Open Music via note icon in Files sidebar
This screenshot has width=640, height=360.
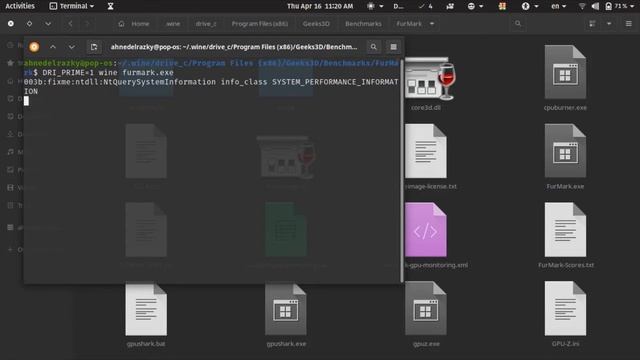point(11,152)
